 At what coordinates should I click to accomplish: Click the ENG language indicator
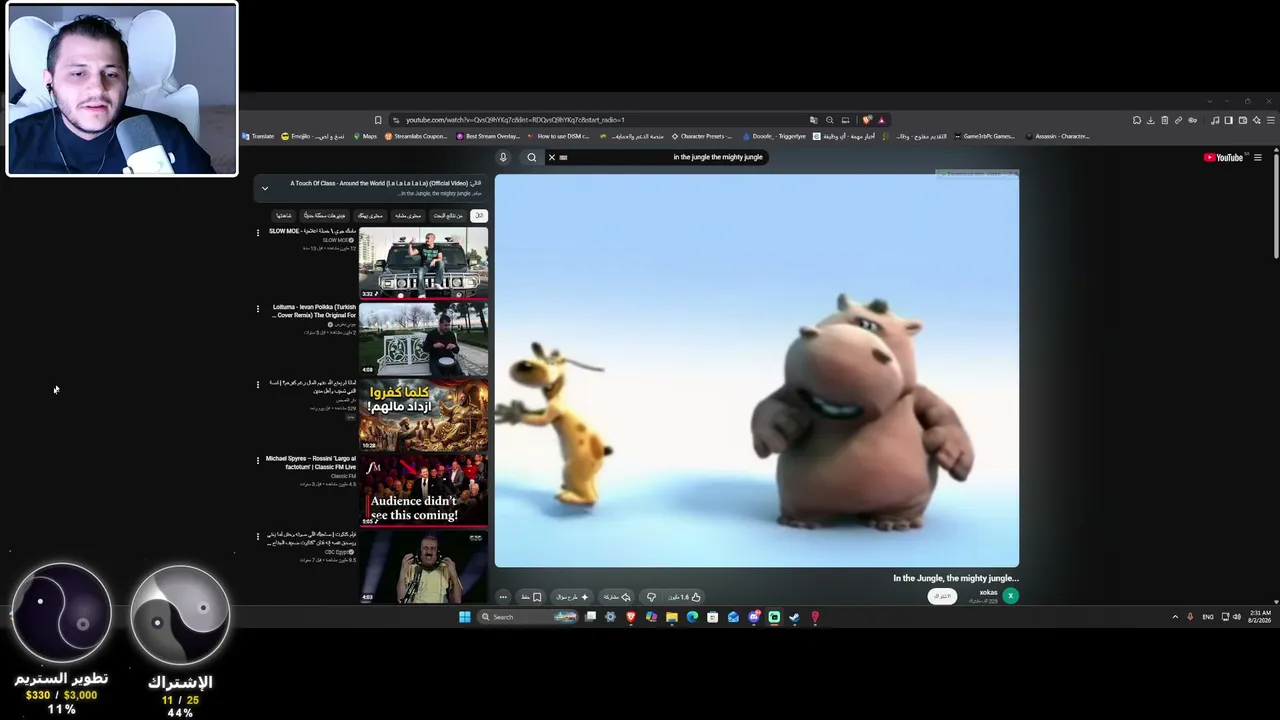[1208, 617]
